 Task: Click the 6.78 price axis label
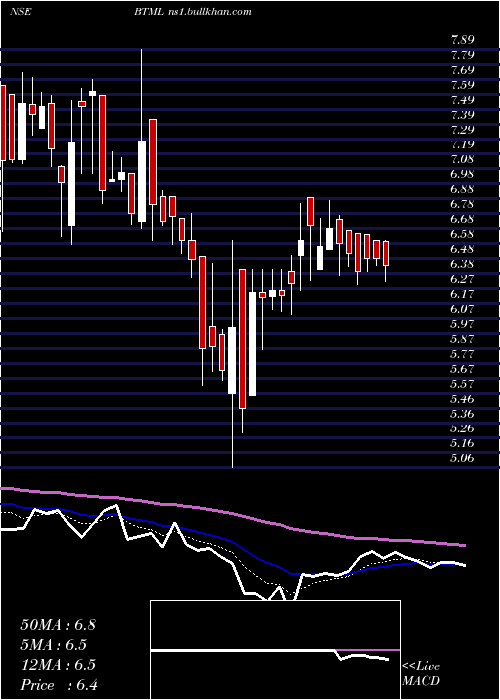tap(463, 204)
